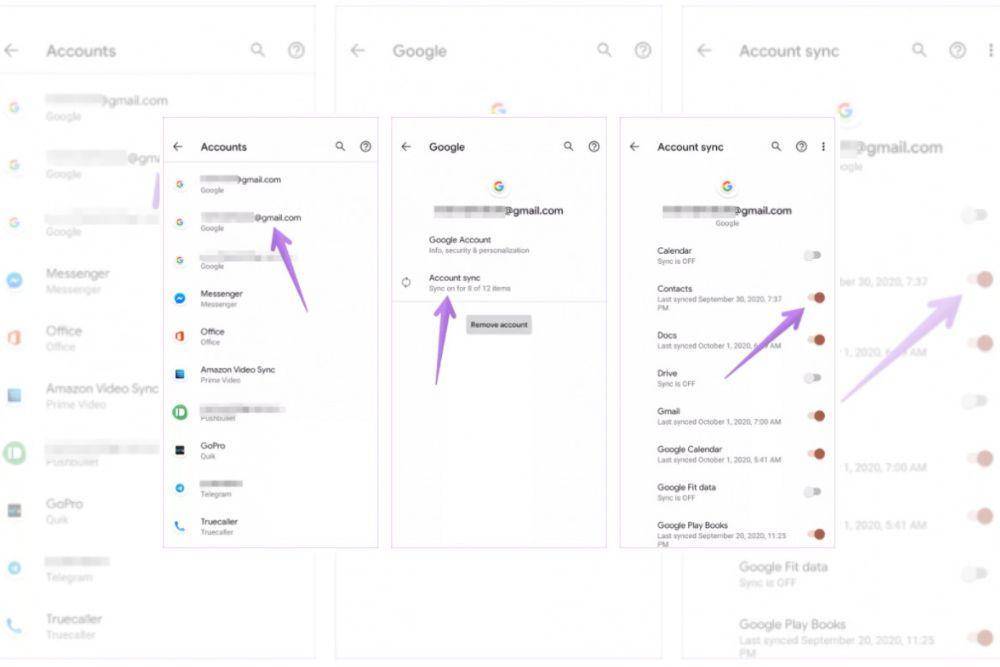
Task: Open Google Account info, security & personalization
Action: (x=478, y=245)
